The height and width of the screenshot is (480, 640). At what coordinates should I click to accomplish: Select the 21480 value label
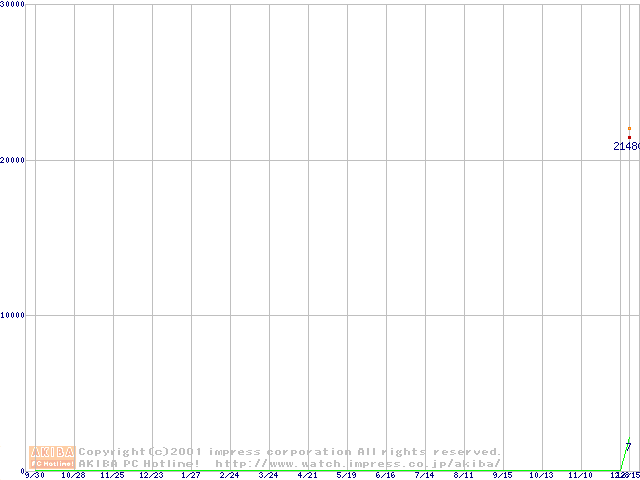pos(626,146)
